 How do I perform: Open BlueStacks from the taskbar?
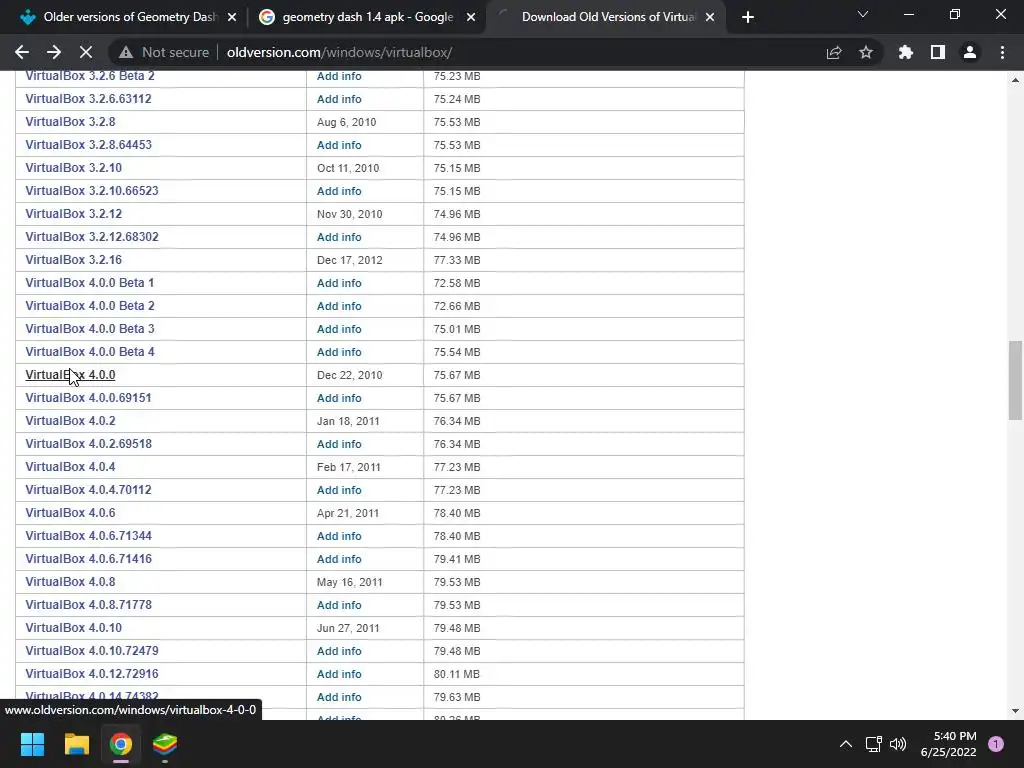165,744
